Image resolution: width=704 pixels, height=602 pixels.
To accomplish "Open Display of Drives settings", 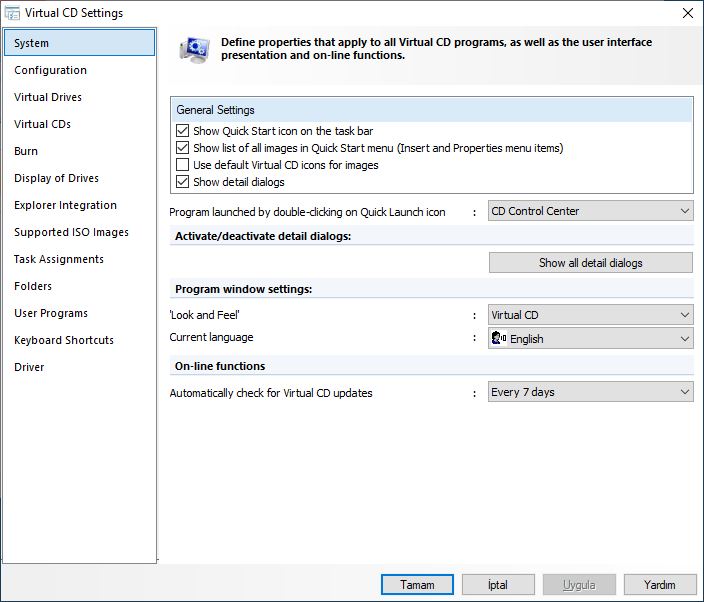I will pos(80,178).
